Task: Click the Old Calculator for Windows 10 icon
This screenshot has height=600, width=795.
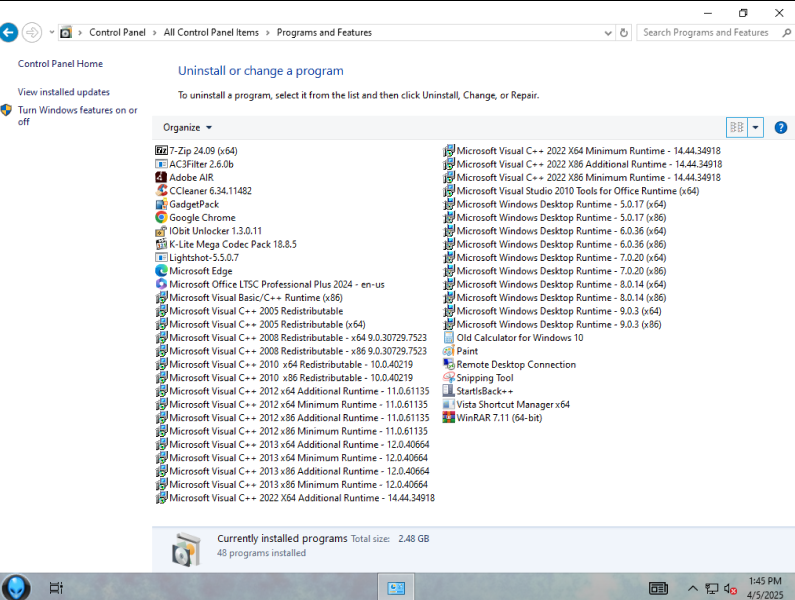Action: [449, 337]
